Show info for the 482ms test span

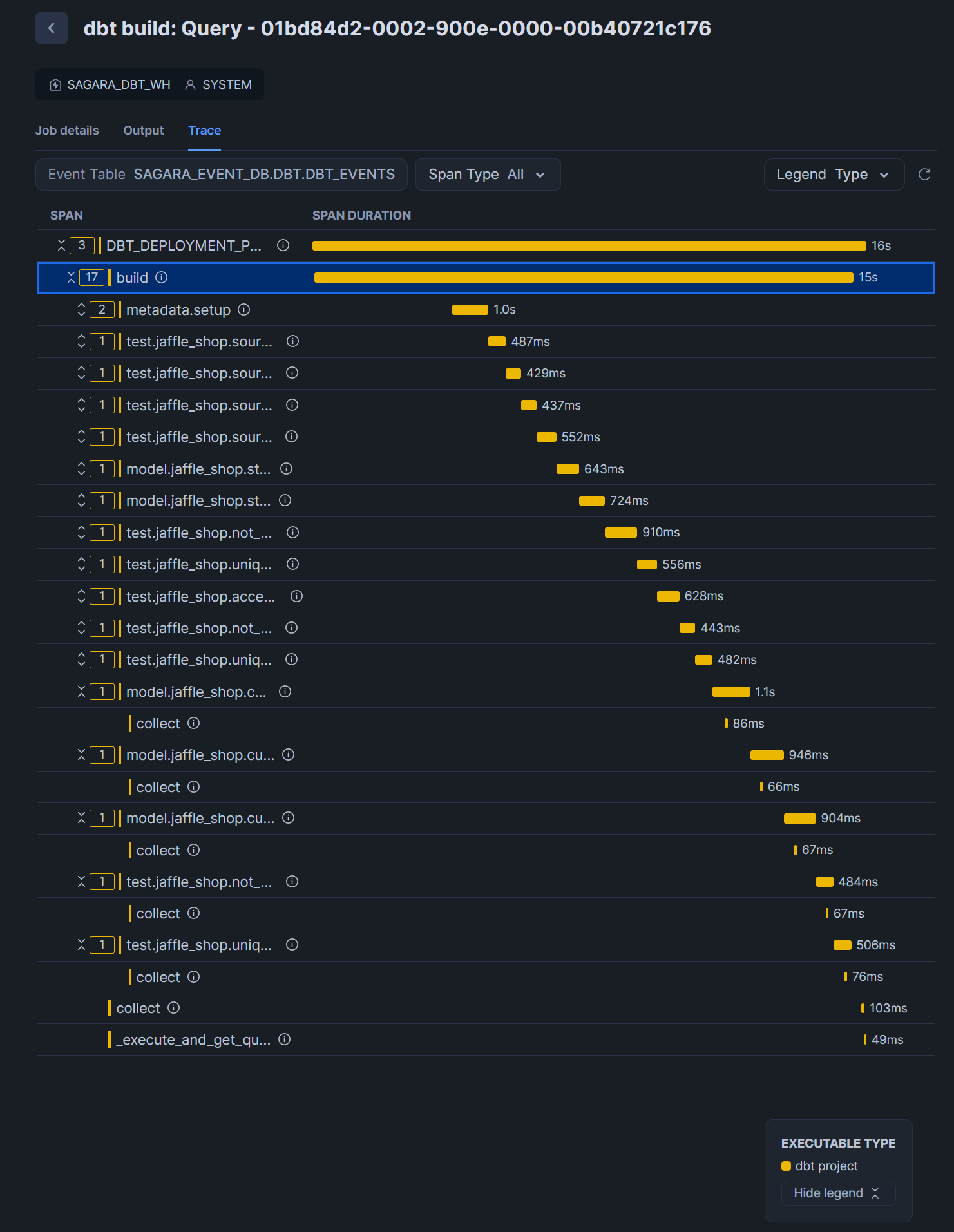click(x=291, y=659)
